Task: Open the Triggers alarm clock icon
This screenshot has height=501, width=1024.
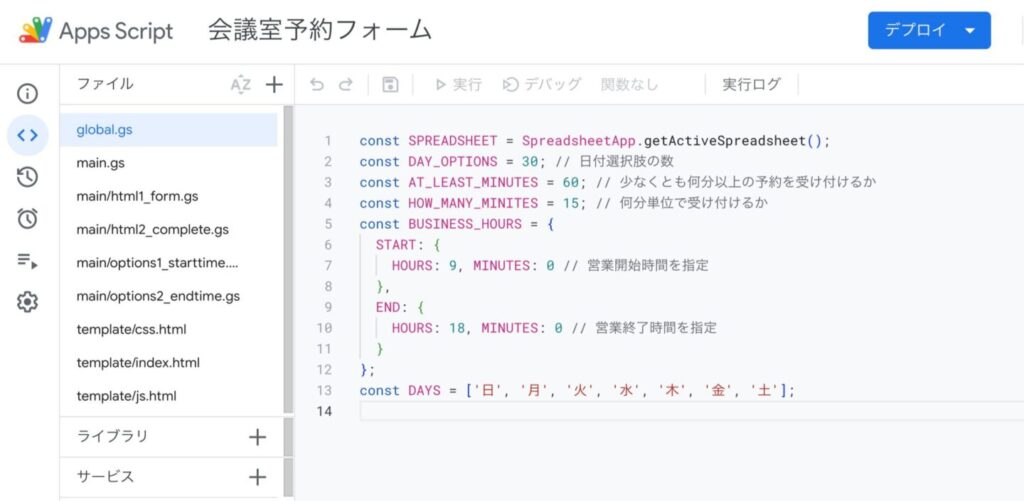Action: tap(27, 219)
